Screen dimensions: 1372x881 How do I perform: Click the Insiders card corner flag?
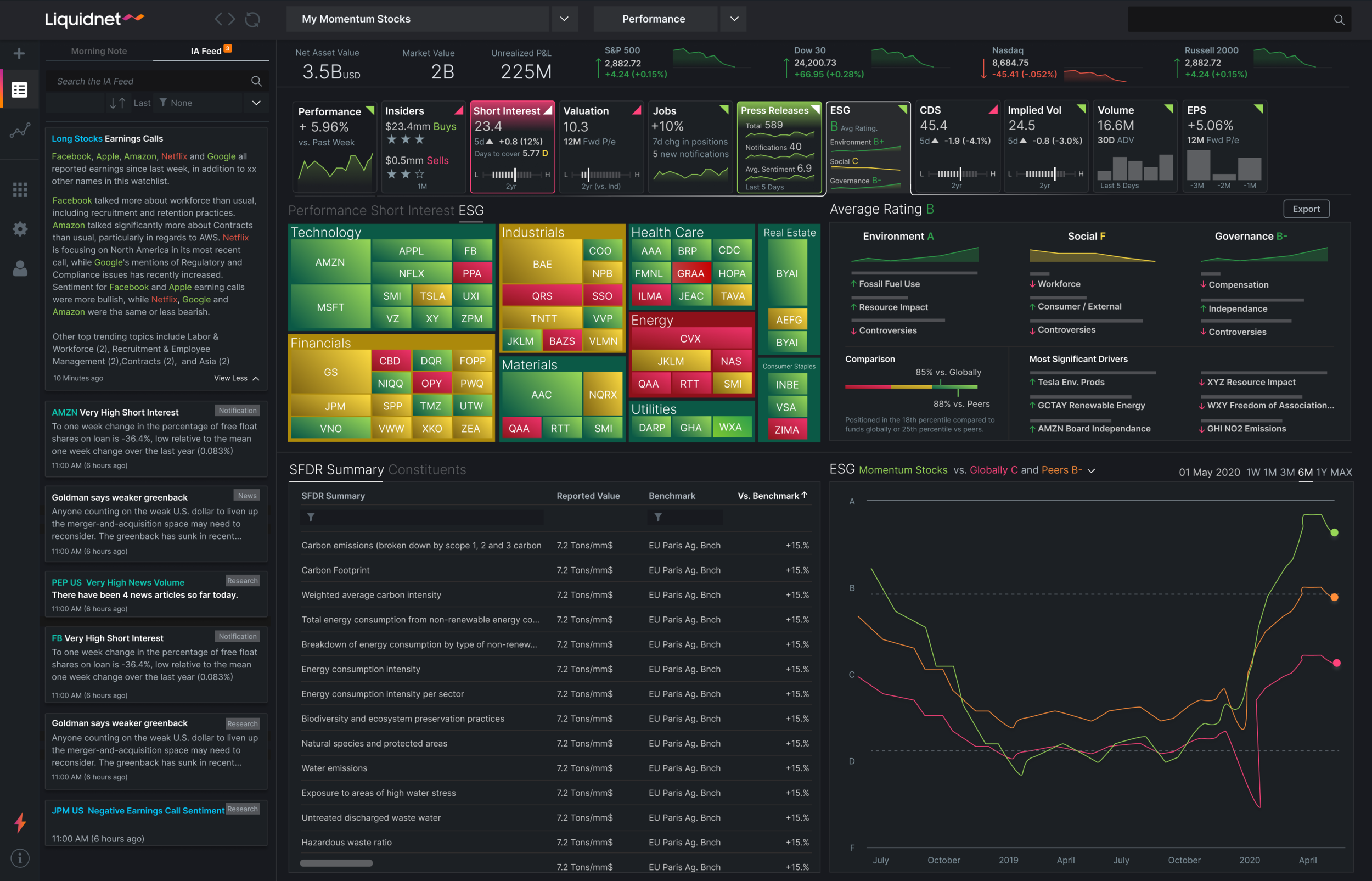[x=459, y=110]
